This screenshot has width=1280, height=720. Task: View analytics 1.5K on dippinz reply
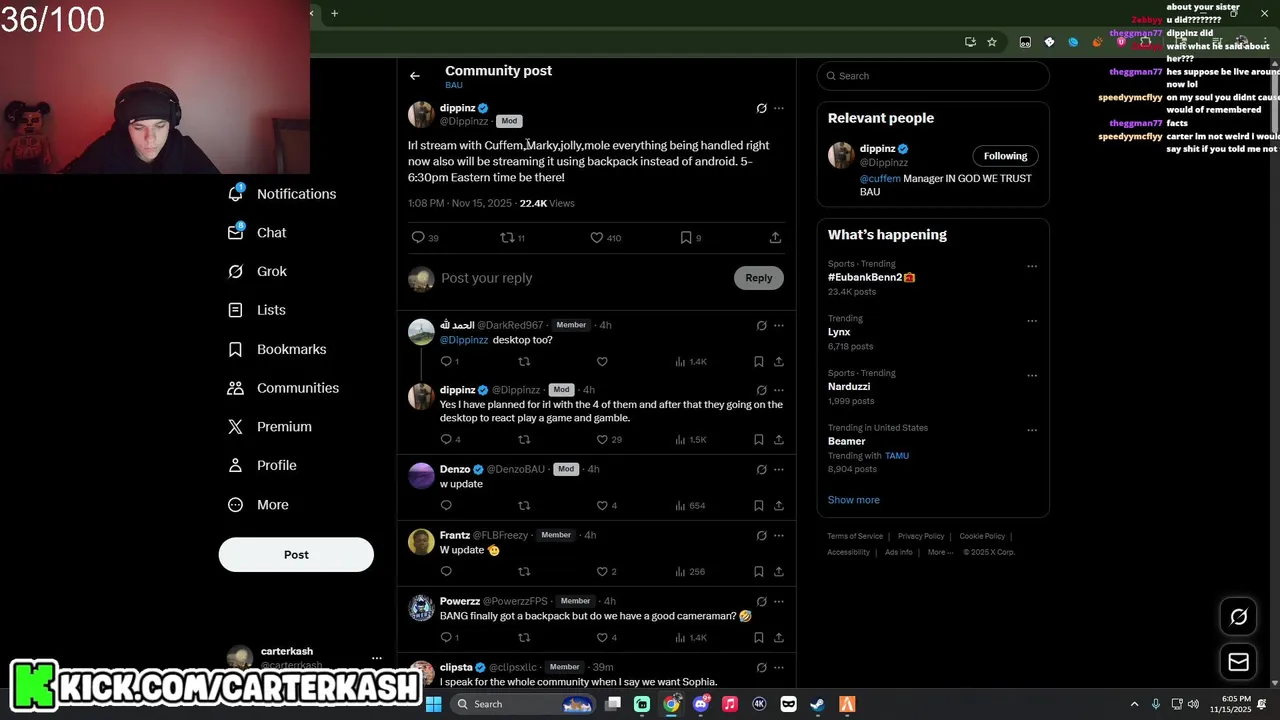tap(691, 440)
